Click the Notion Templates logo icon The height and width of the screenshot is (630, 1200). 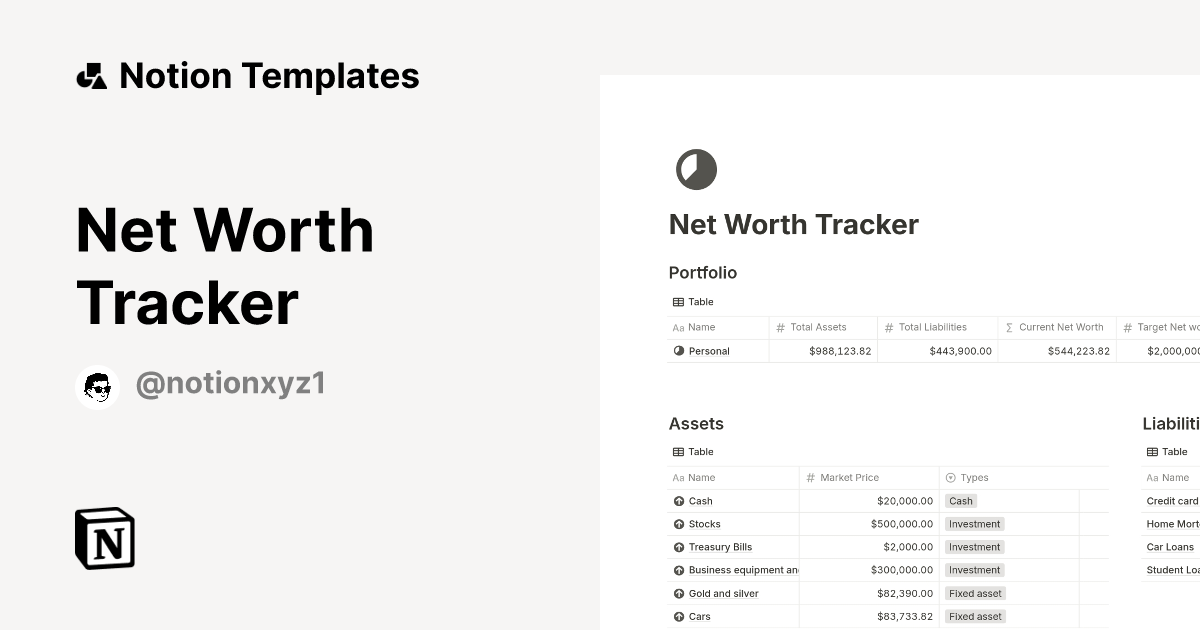click(92, 75)
